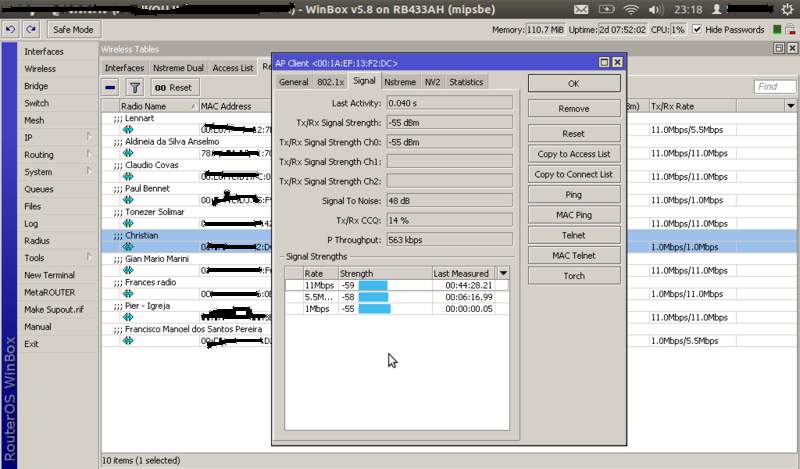Click the Redo arrow icon
The height and width of the screenshot is (469, 800).
[32, 30]
